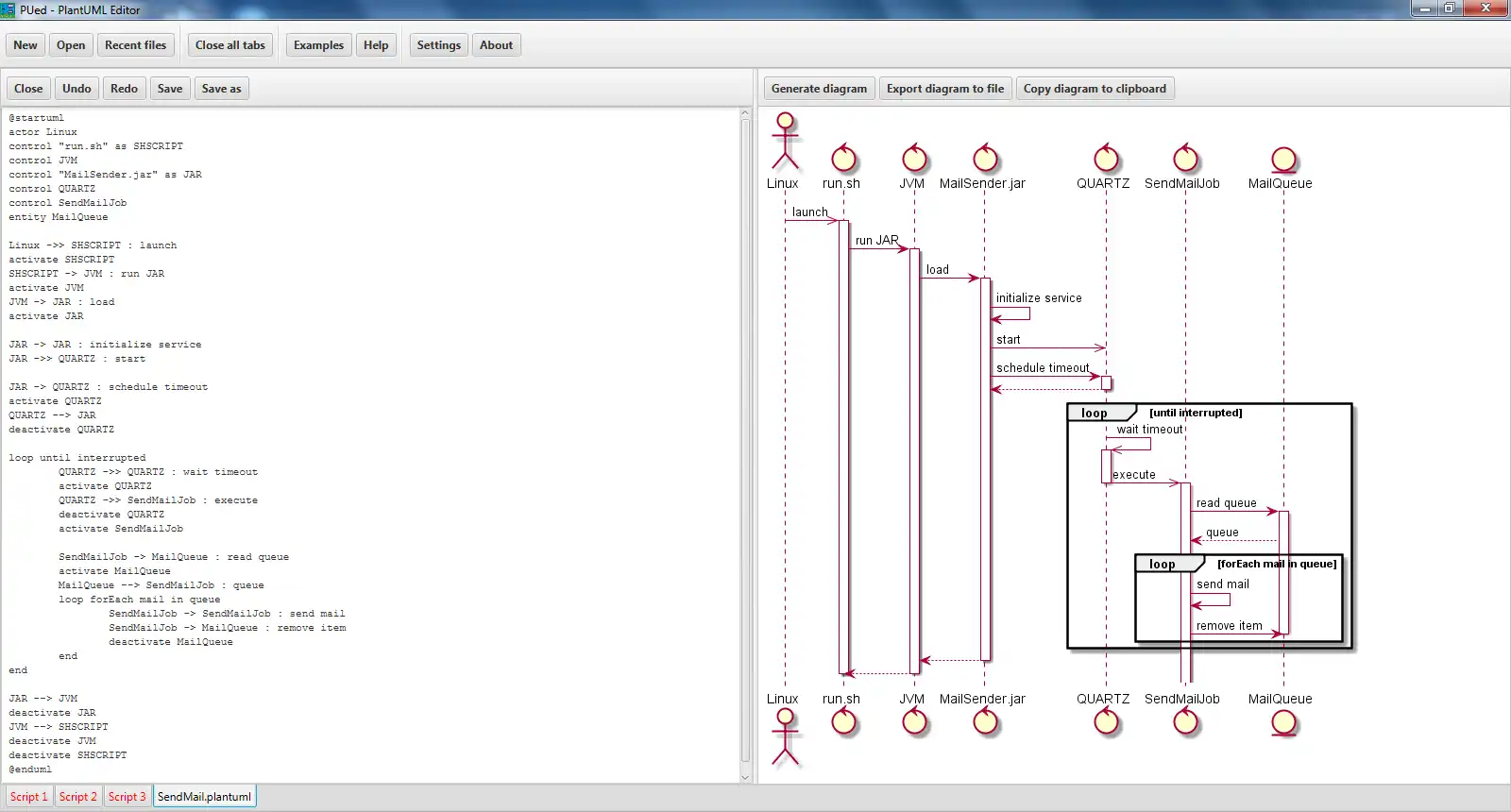The width and height of the screenshot is (1511, 812).
Task: Click the editor scrollbar up arrow
Action: [x=745, y=113]
